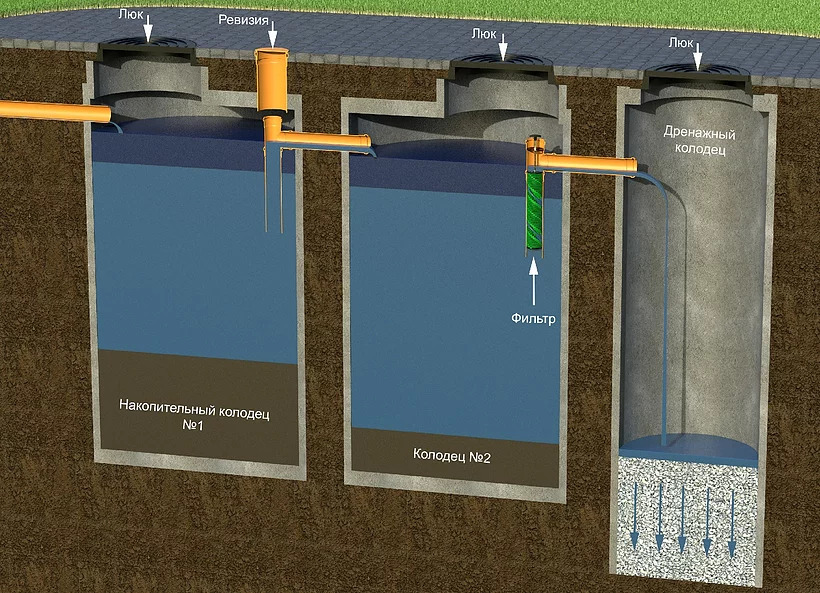Image resolution: width=820 pixels, height=593 pixels.
Task: Select the 'Дренажный колодец' label
Action: coord(699,141)
